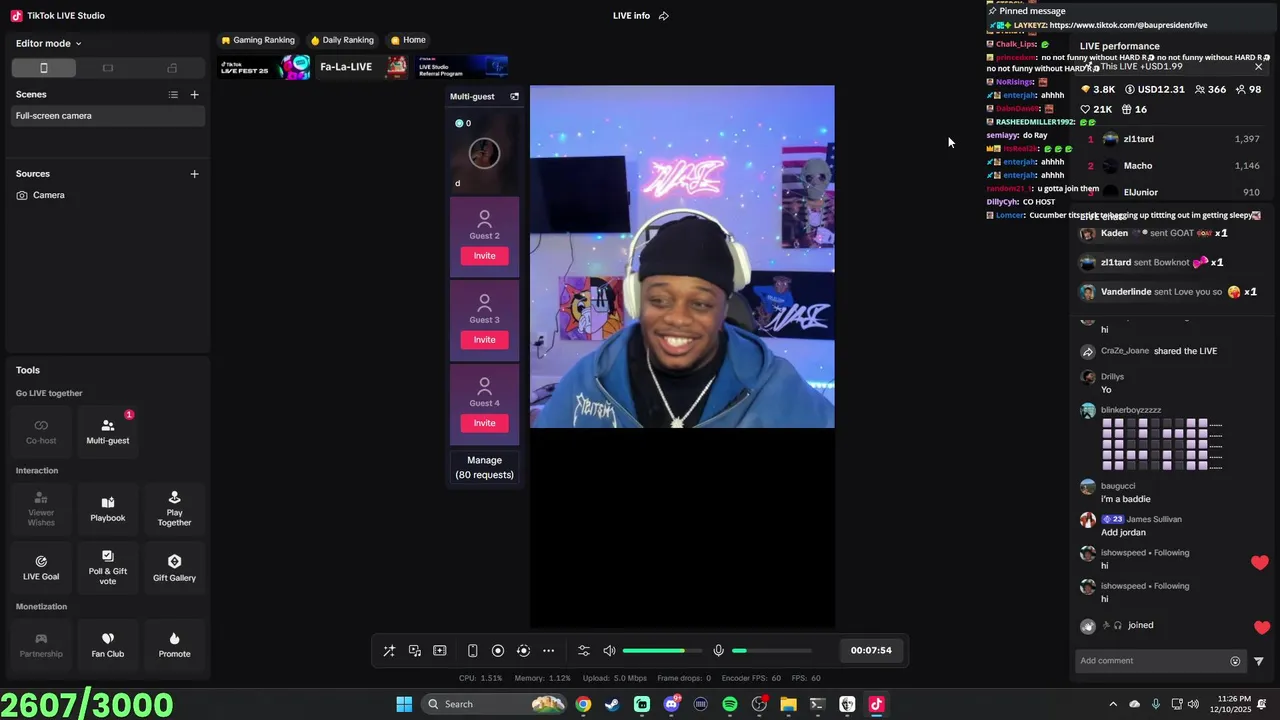Open the clip capture tool

click(439, 650)
